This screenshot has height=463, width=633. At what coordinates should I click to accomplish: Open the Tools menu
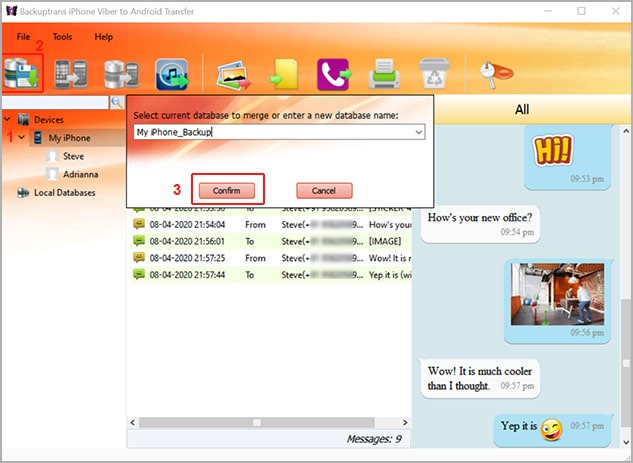(62, 37)
